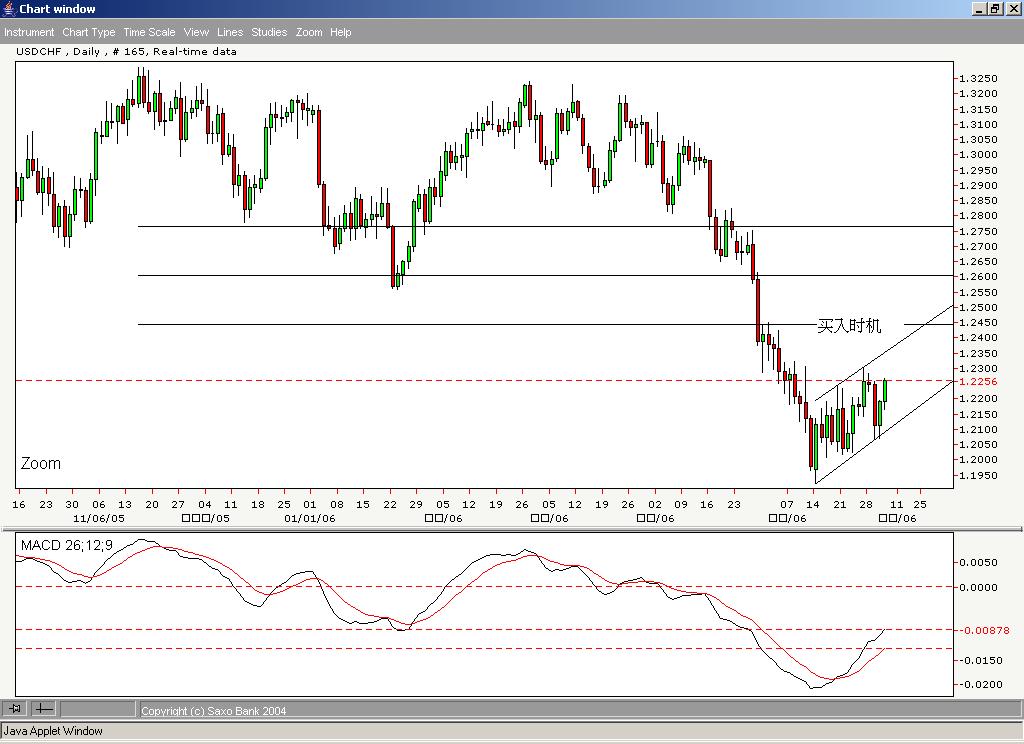The height and width of the screenshot is (744, 1024).
Task: Open the Instrument menu
Action: pyautogui.click(x=29, y=32)
